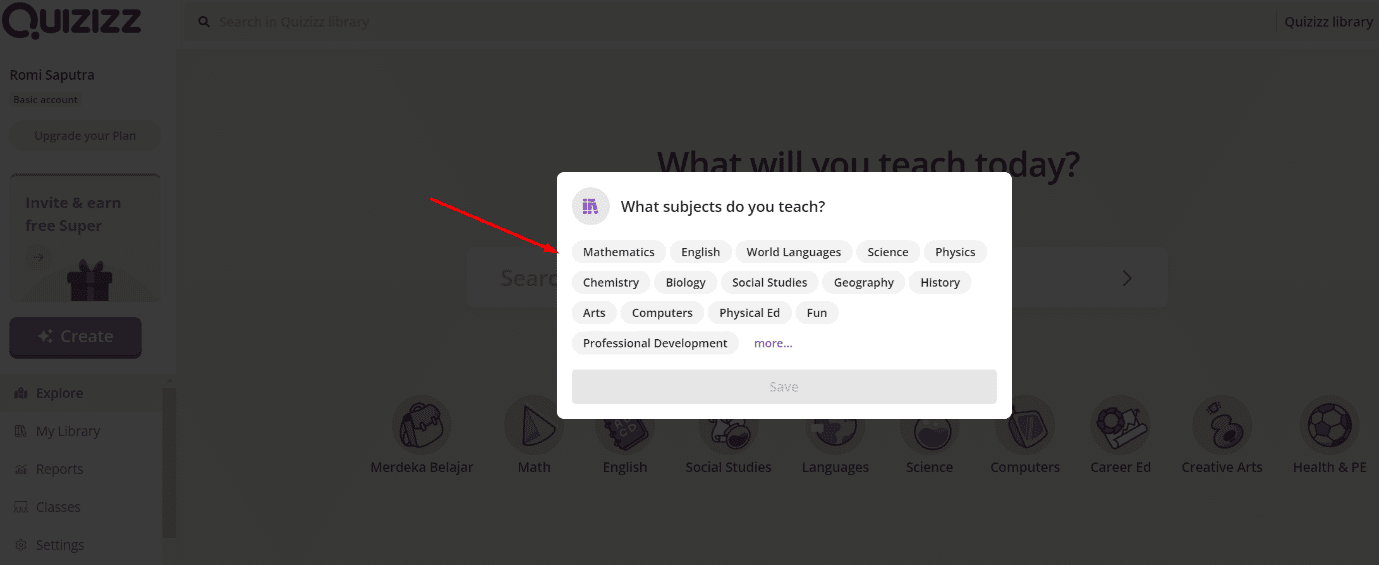Select the English subject chip
Image resolution: width=1379 pixels, height=565 pixels.
701,252
